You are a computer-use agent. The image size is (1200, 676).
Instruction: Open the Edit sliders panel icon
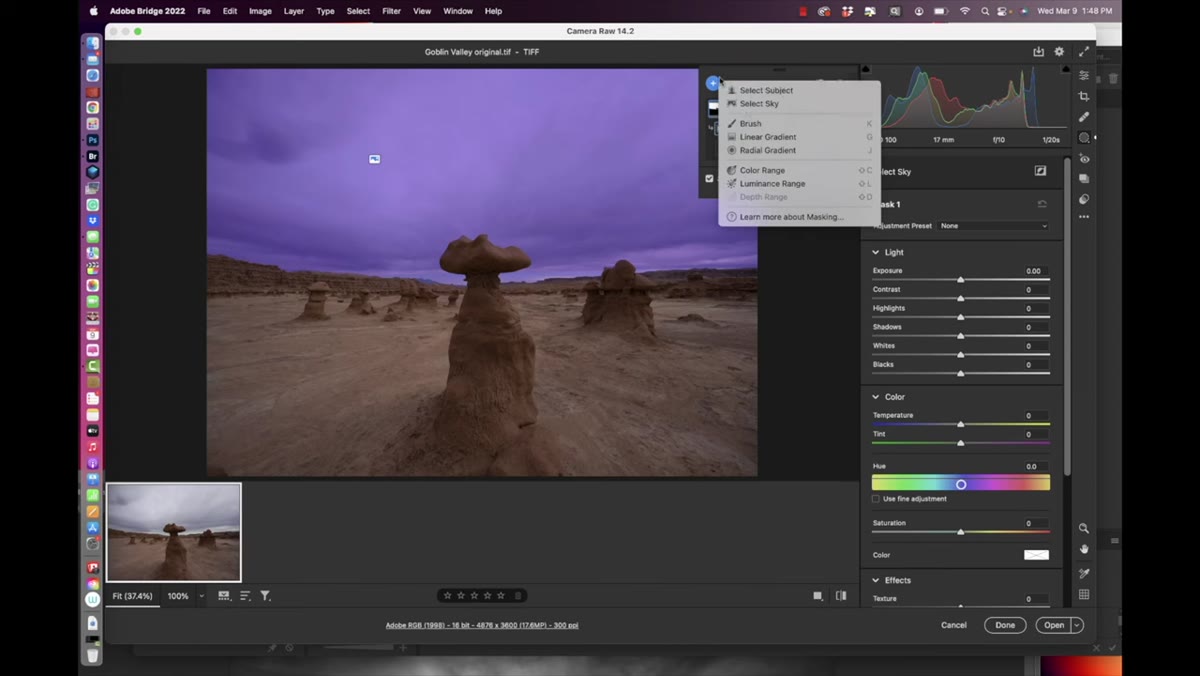[1084, 75]
